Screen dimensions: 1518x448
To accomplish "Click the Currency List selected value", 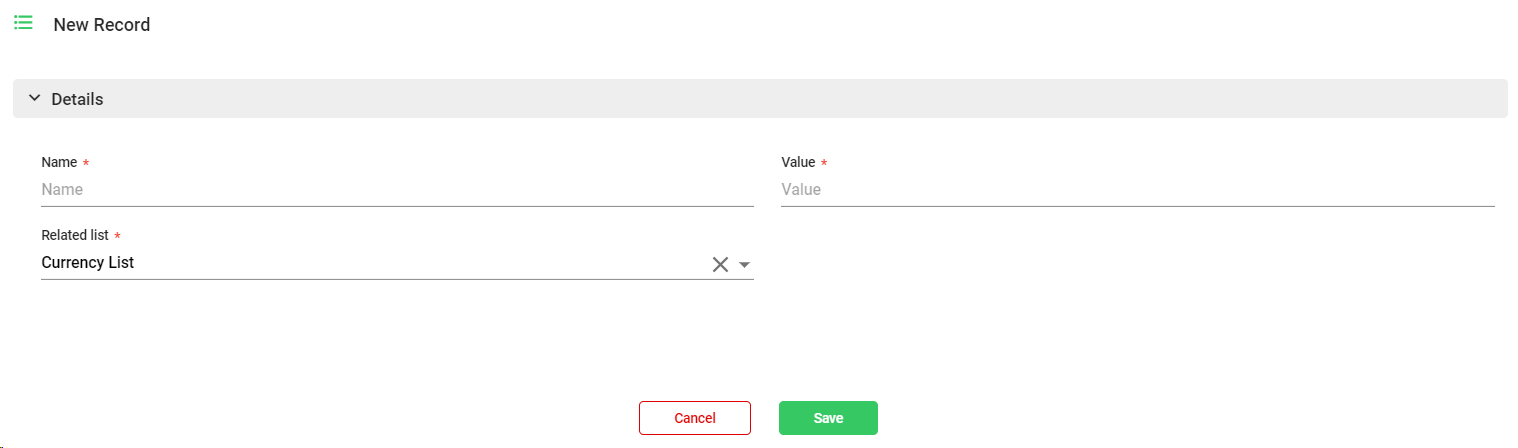I will point(88,263).
